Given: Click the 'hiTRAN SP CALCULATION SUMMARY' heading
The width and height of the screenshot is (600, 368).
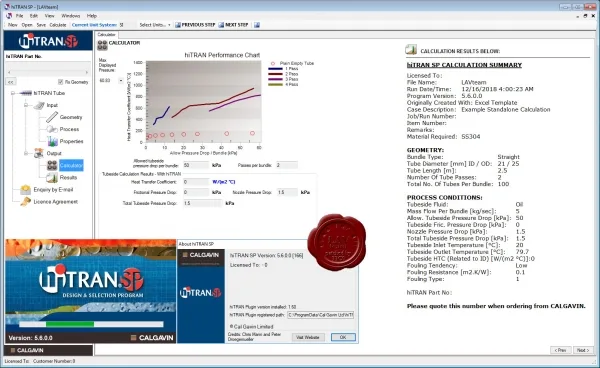Looking at the screenshot, I should (x=464, y=65).
